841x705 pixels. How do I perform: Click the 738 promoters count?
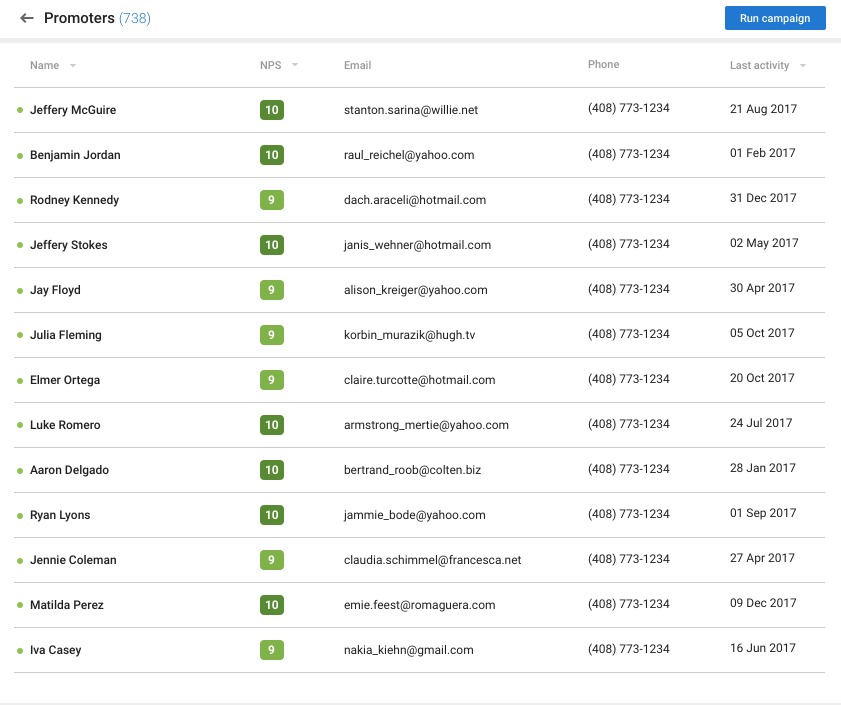pos(135,18)
